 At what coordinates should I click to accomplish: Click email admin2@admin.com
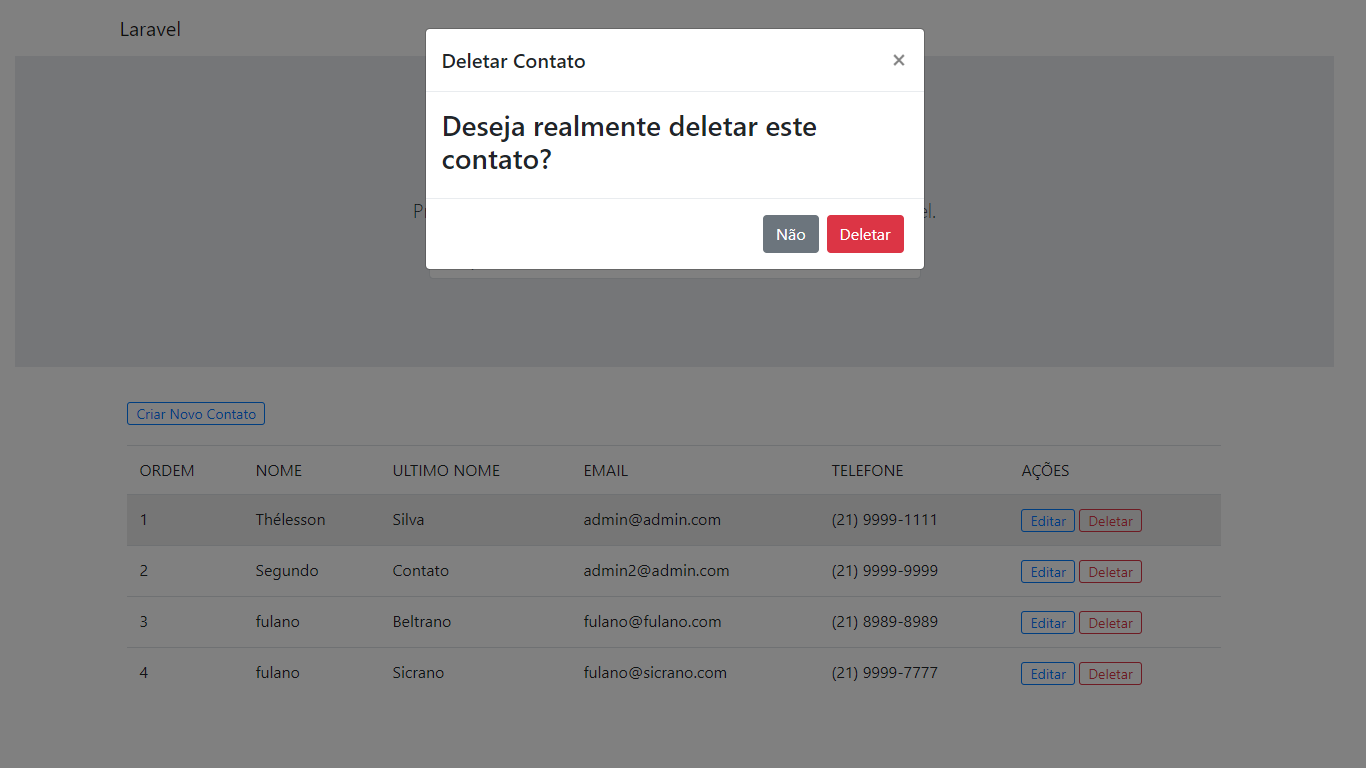657,571
